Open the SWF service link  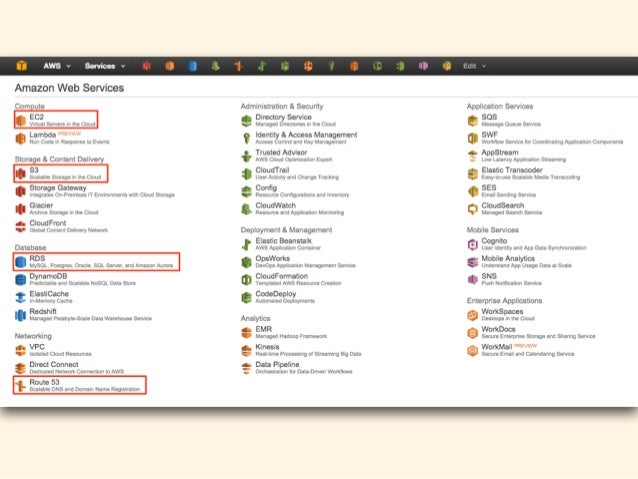[489, 134]
